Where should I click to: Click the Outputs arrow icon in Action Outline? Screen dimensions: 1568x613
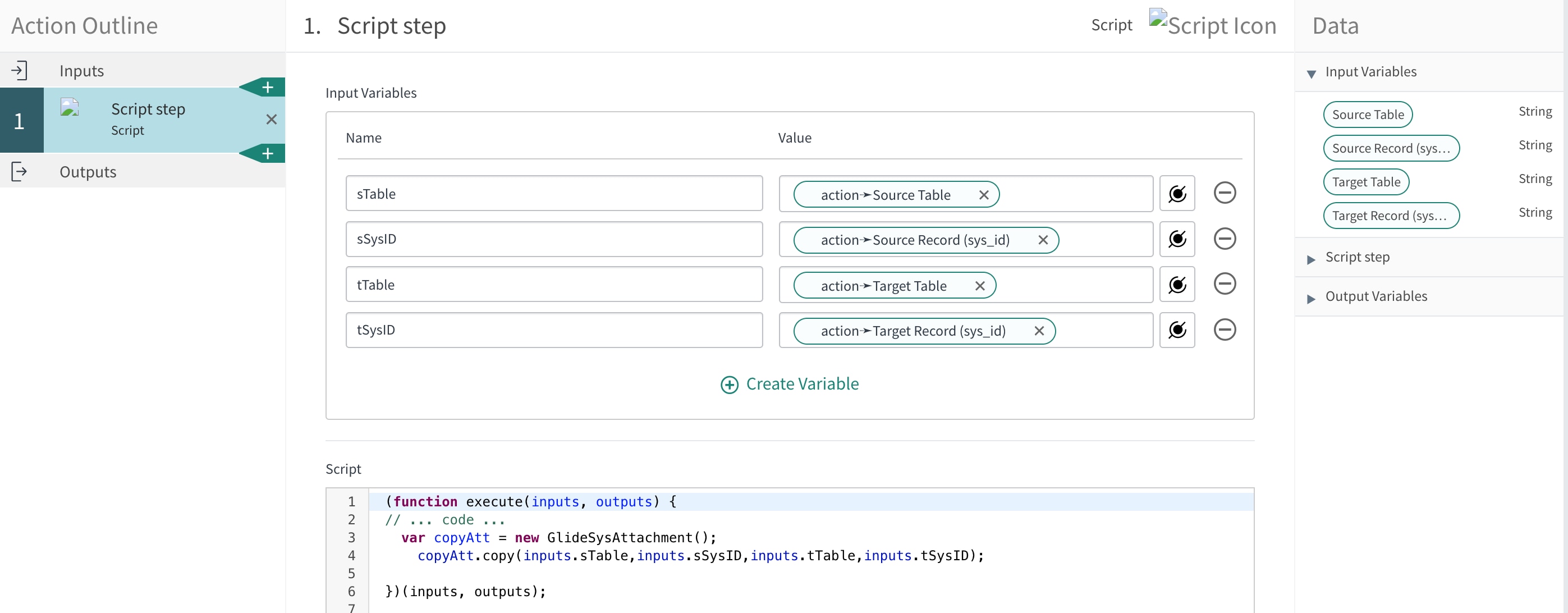pos(20,172)
